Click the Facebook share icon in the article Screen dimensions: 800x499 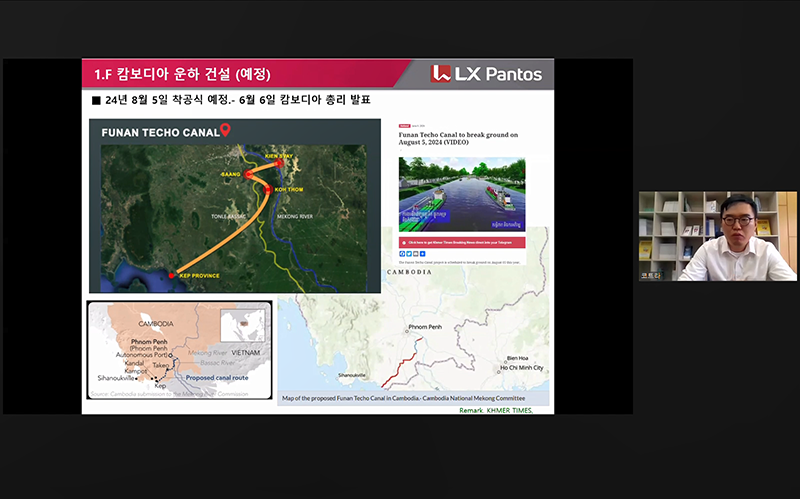(x=402, y=254)
